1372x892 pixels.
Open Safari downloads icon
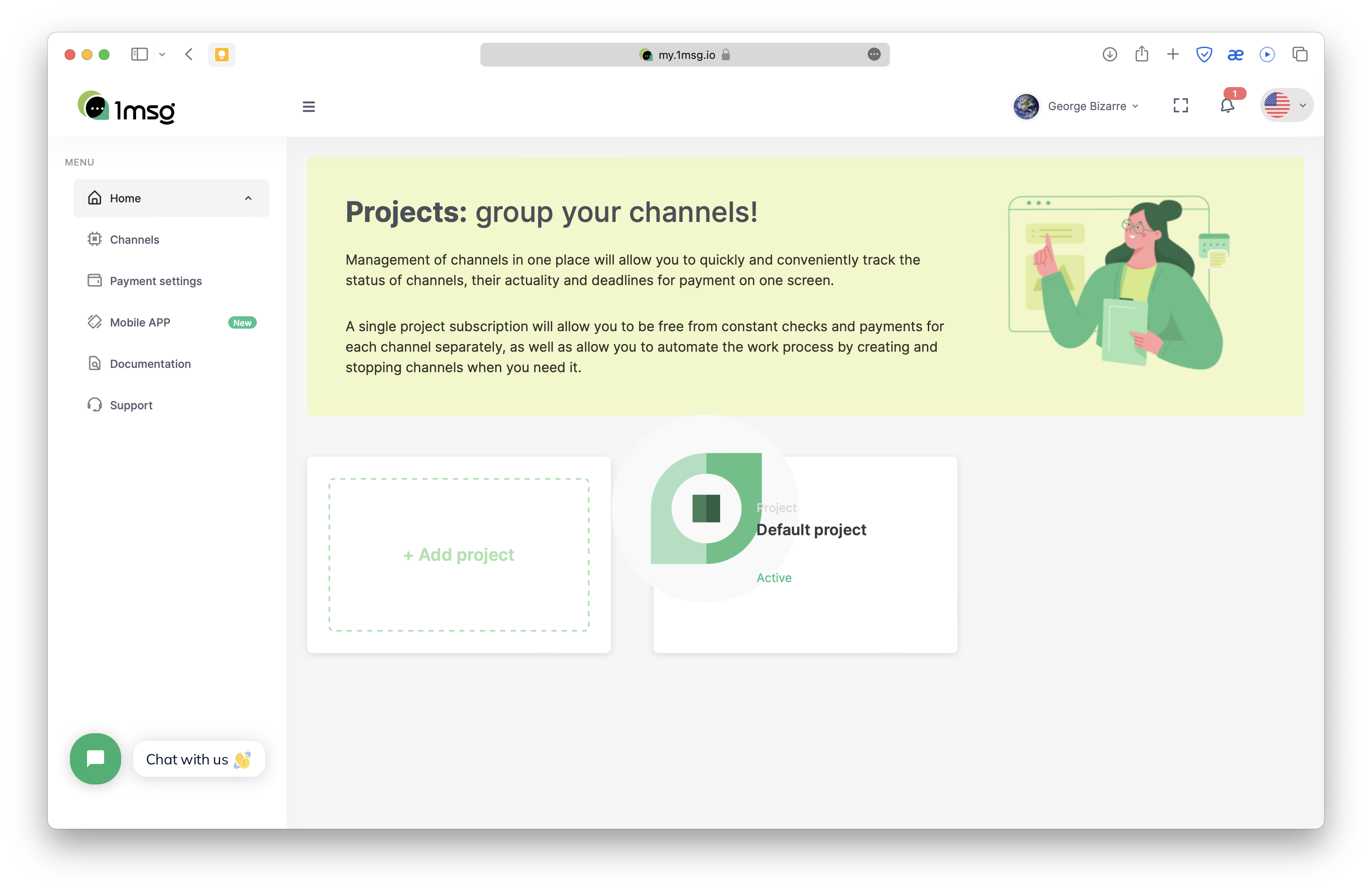(1109, 54)
